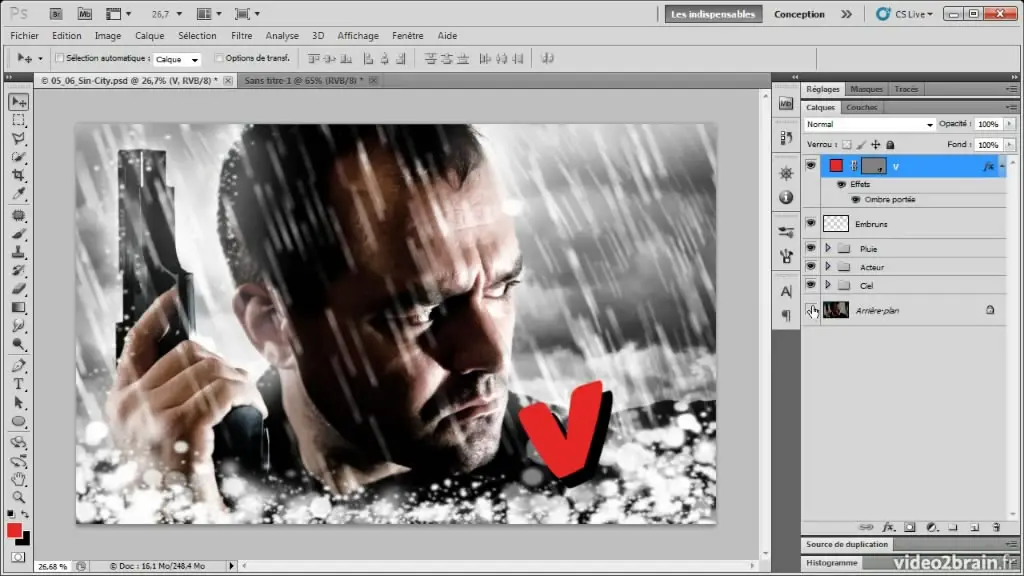Click the lock all padlock icon
This screenshot has height=576, width=1024.
(890, 144)
